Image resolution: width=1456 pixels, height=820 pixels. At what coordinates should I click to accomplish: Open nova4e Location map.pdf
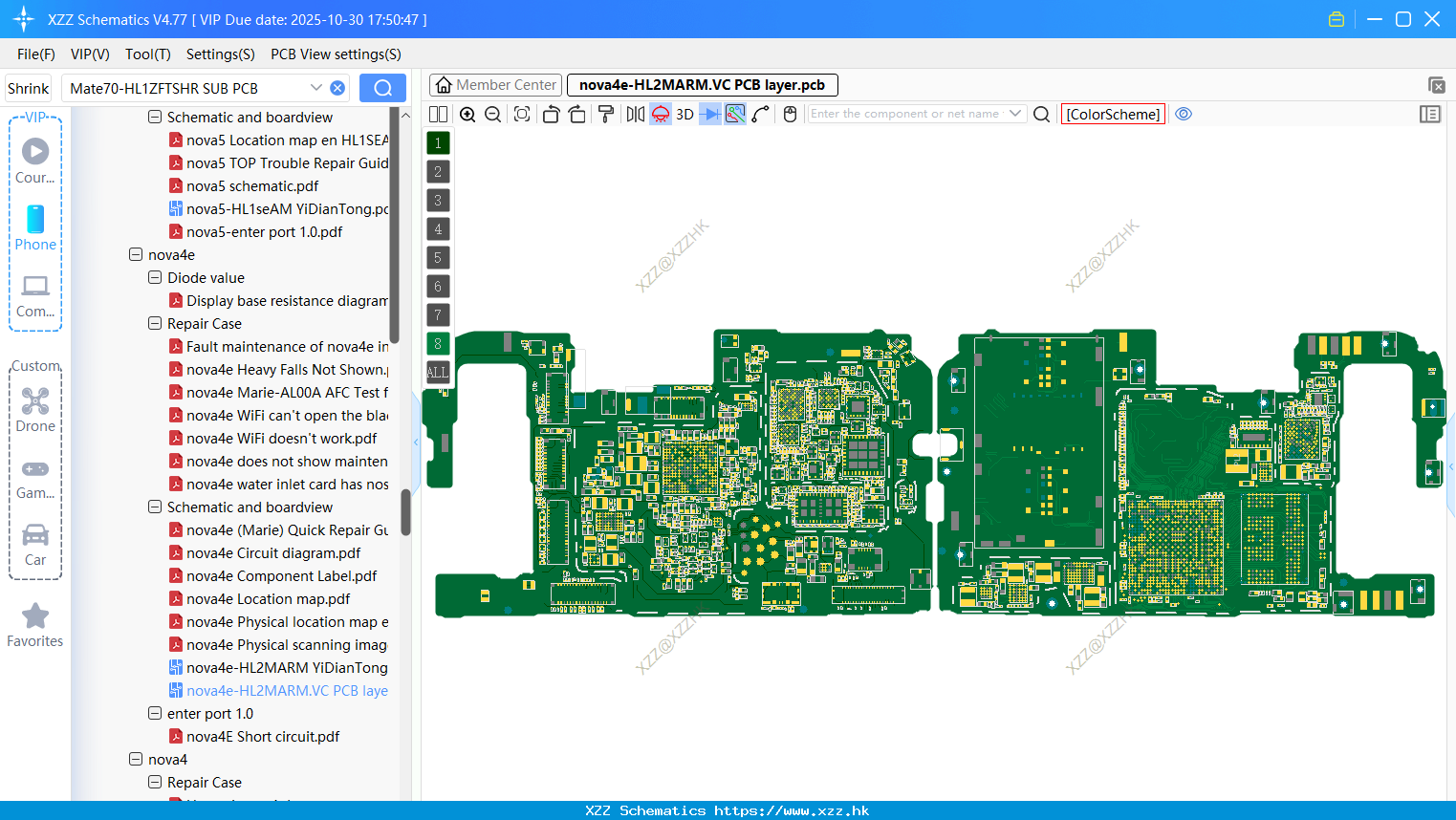pos(268,599)
